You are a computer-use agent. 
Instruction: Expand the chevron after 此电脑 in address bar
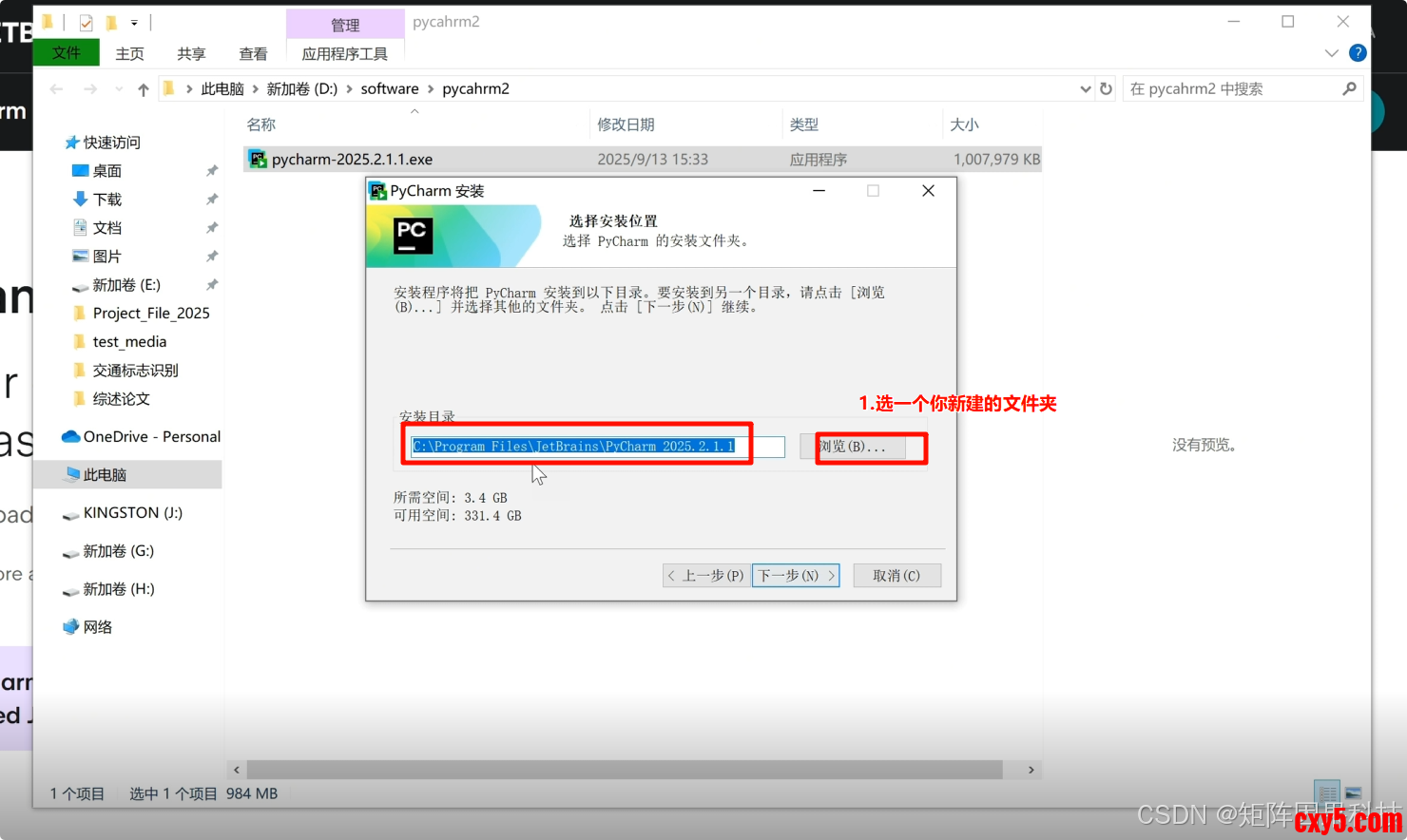click(255, 89)
